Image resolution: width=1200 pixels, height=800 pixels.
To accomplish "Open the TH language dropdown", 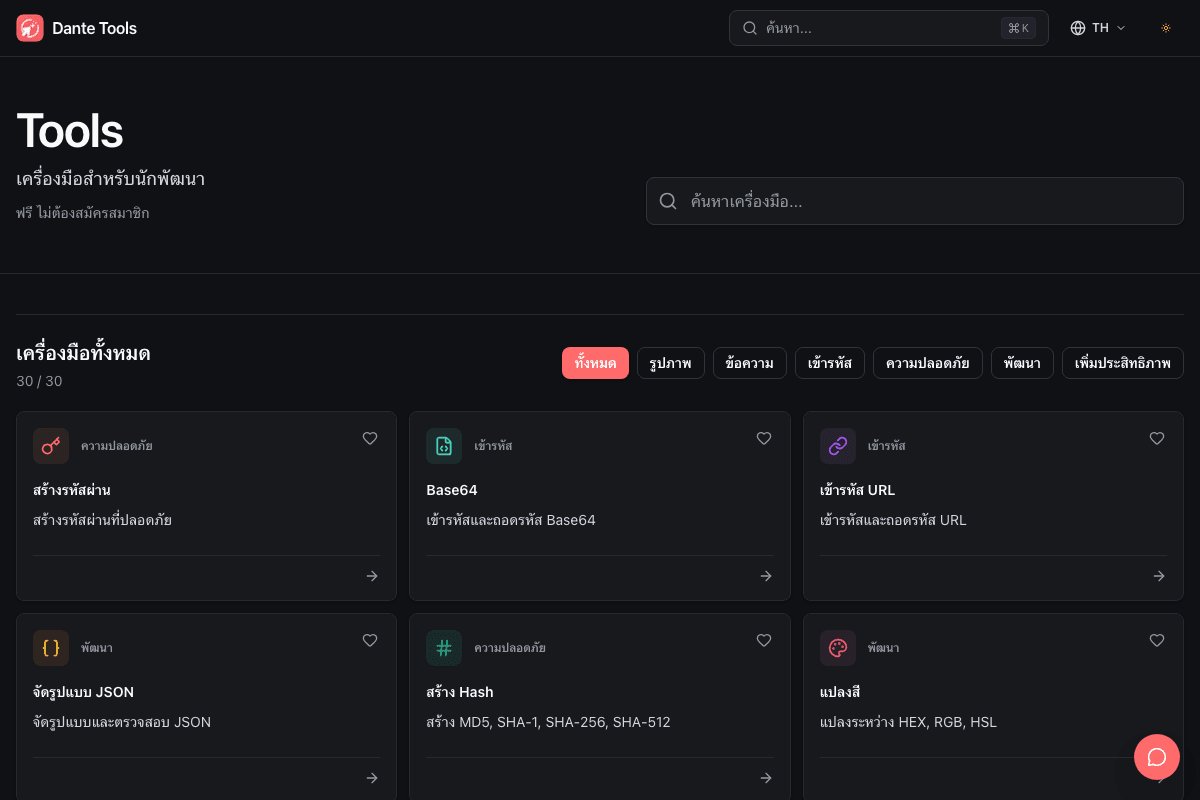I will [1098, 28].
